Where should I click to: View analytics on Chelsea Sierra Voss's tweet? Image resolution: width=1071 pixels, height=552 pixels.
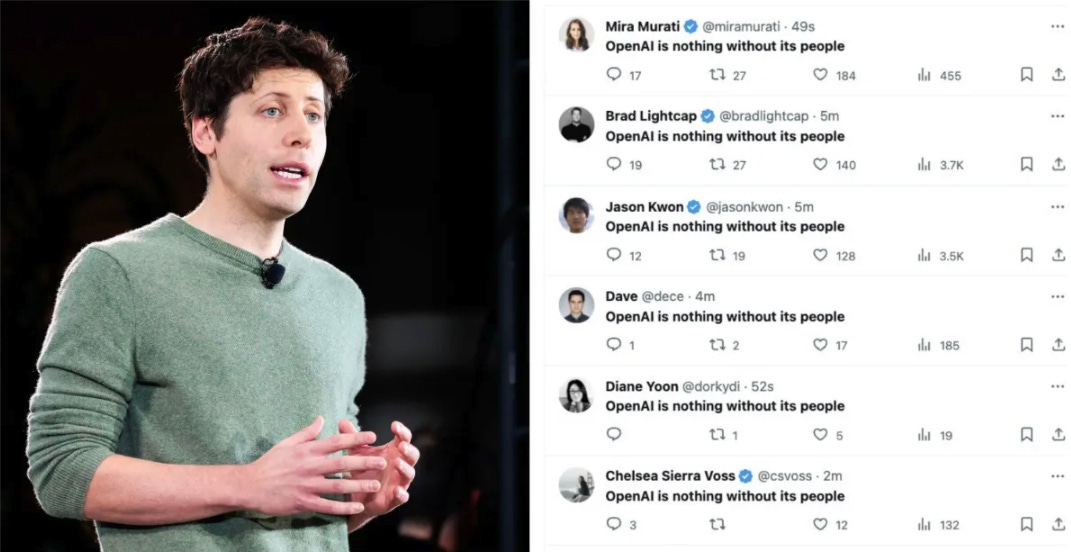click(x=924, y=525)
